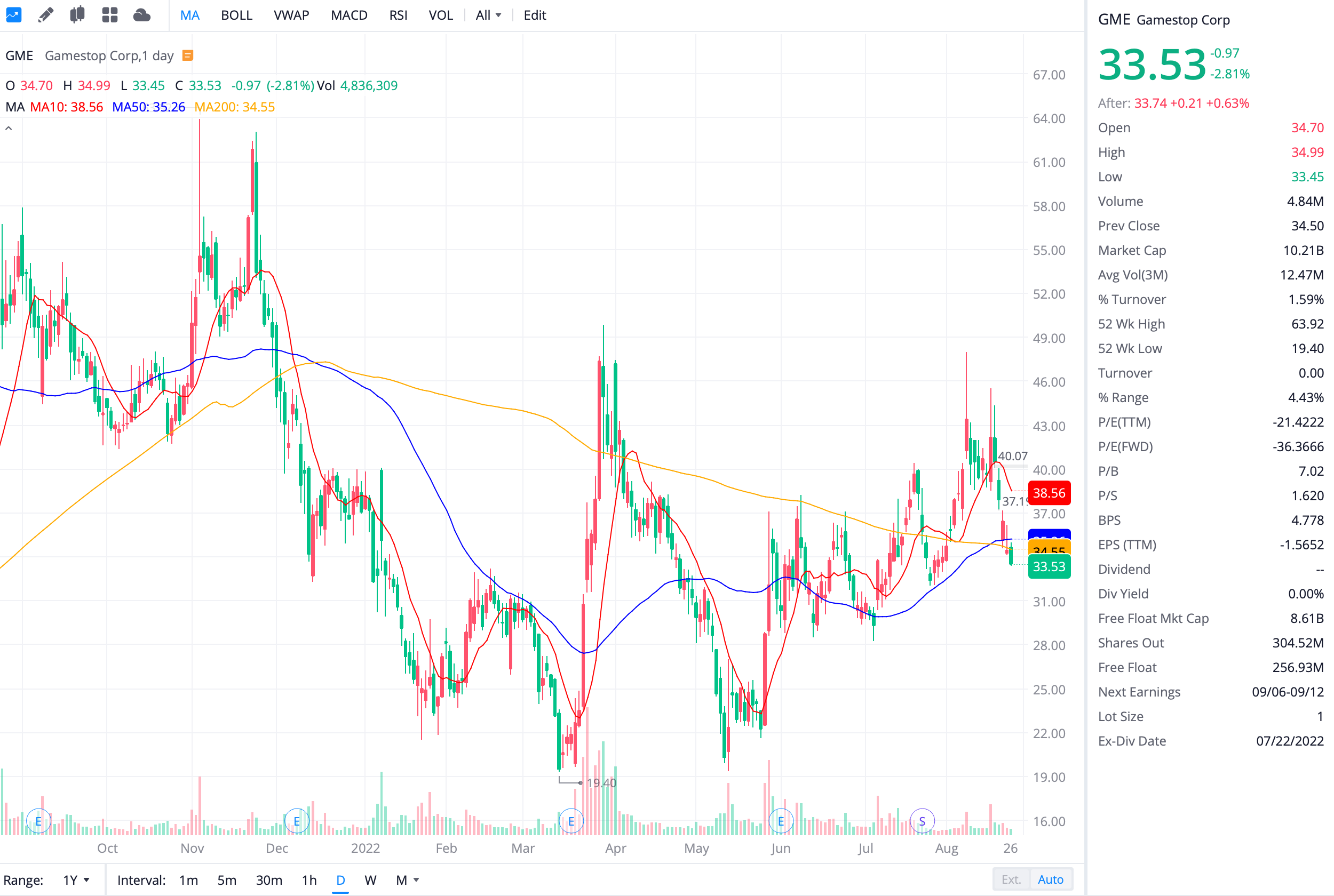Select the pencil drawing tool

(x=46, y=15)
